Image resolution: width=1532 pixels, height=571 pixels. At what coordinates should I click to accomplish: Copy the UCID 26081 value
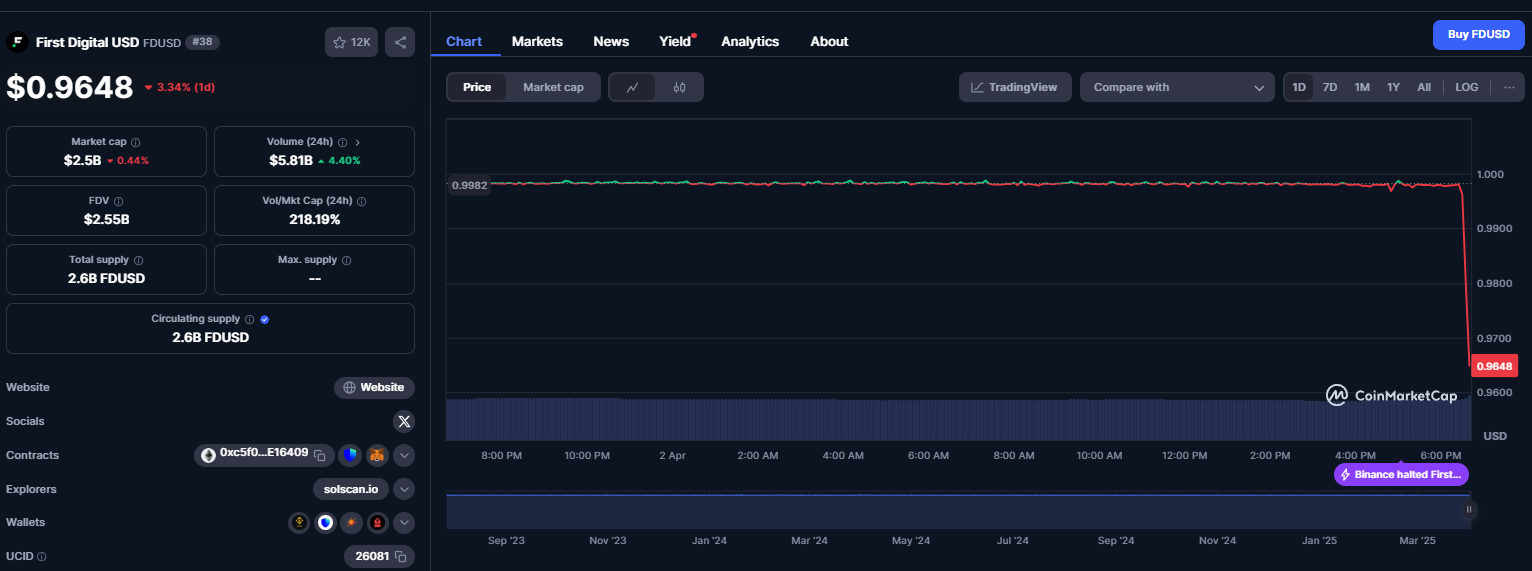(x=400, y=556)
